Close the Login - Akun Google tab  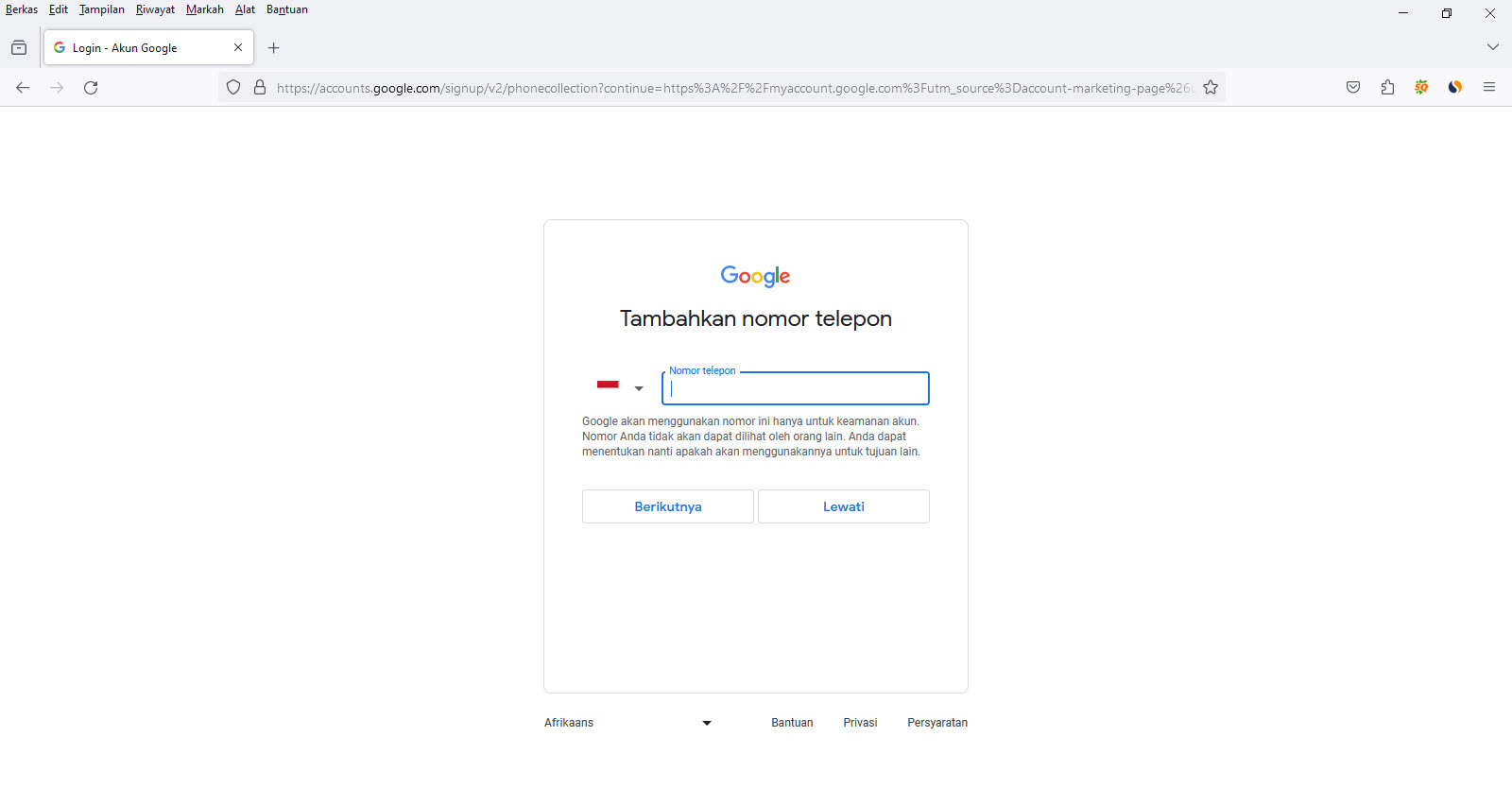[x=238, y=47]
